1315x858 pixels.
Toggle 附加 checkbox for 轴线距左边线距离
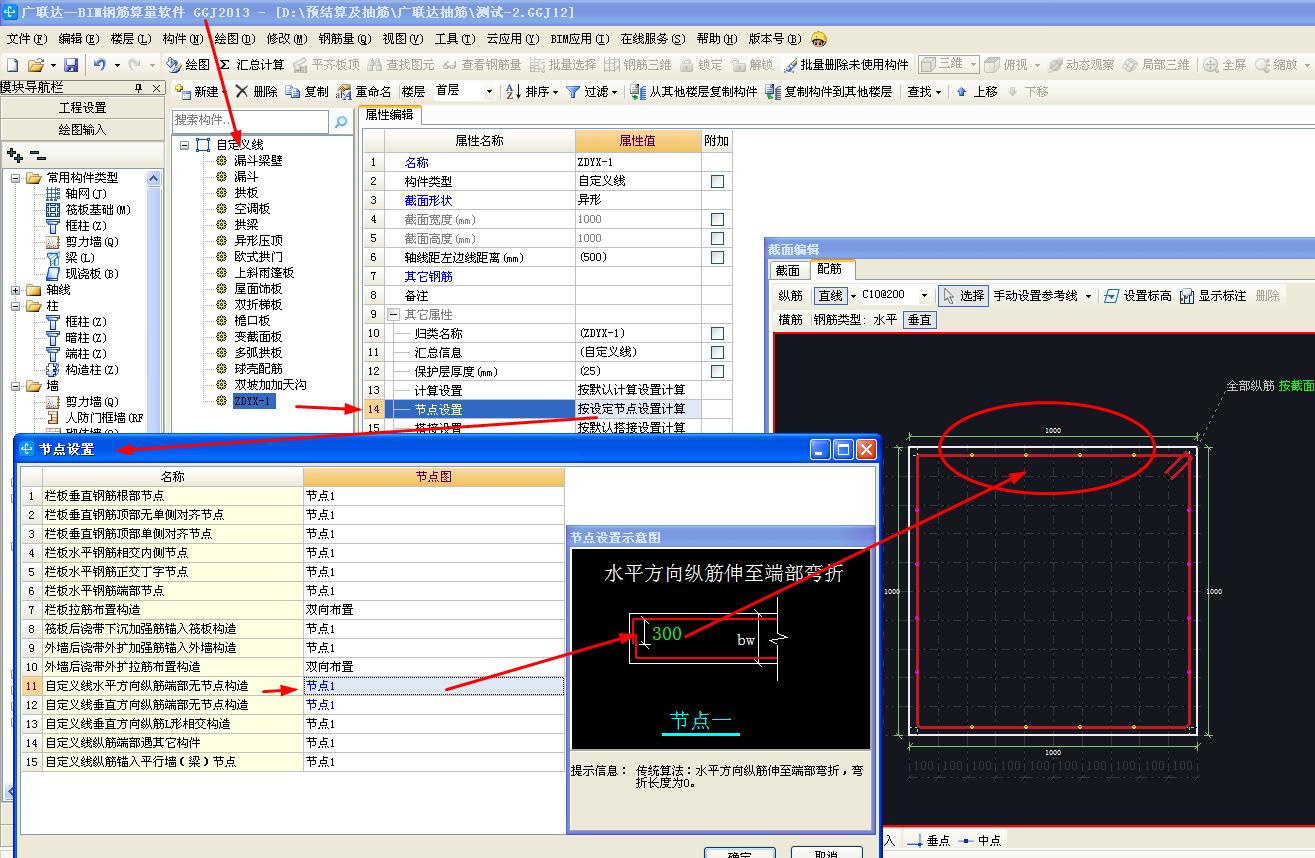[717, 257]
